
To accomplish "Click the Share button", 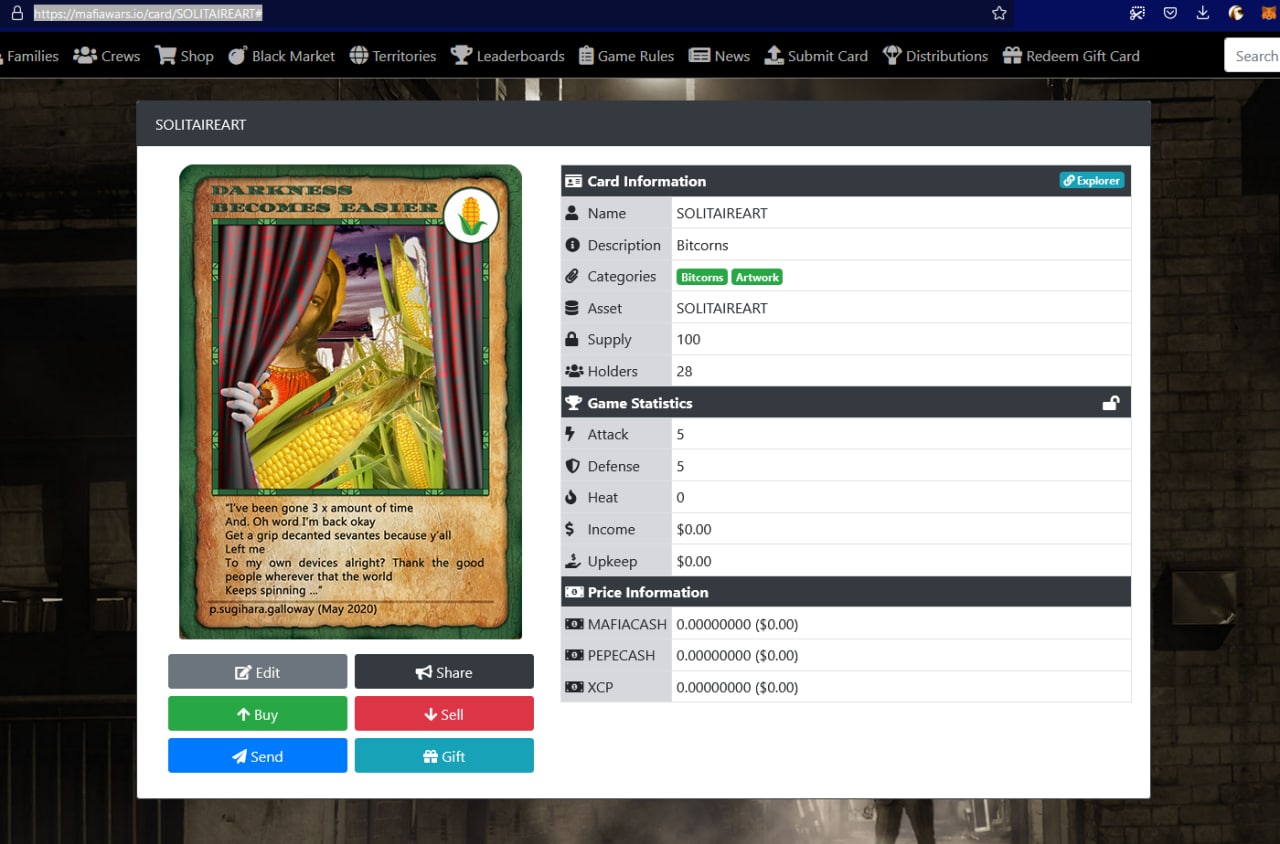I will [x=444, y=672].
